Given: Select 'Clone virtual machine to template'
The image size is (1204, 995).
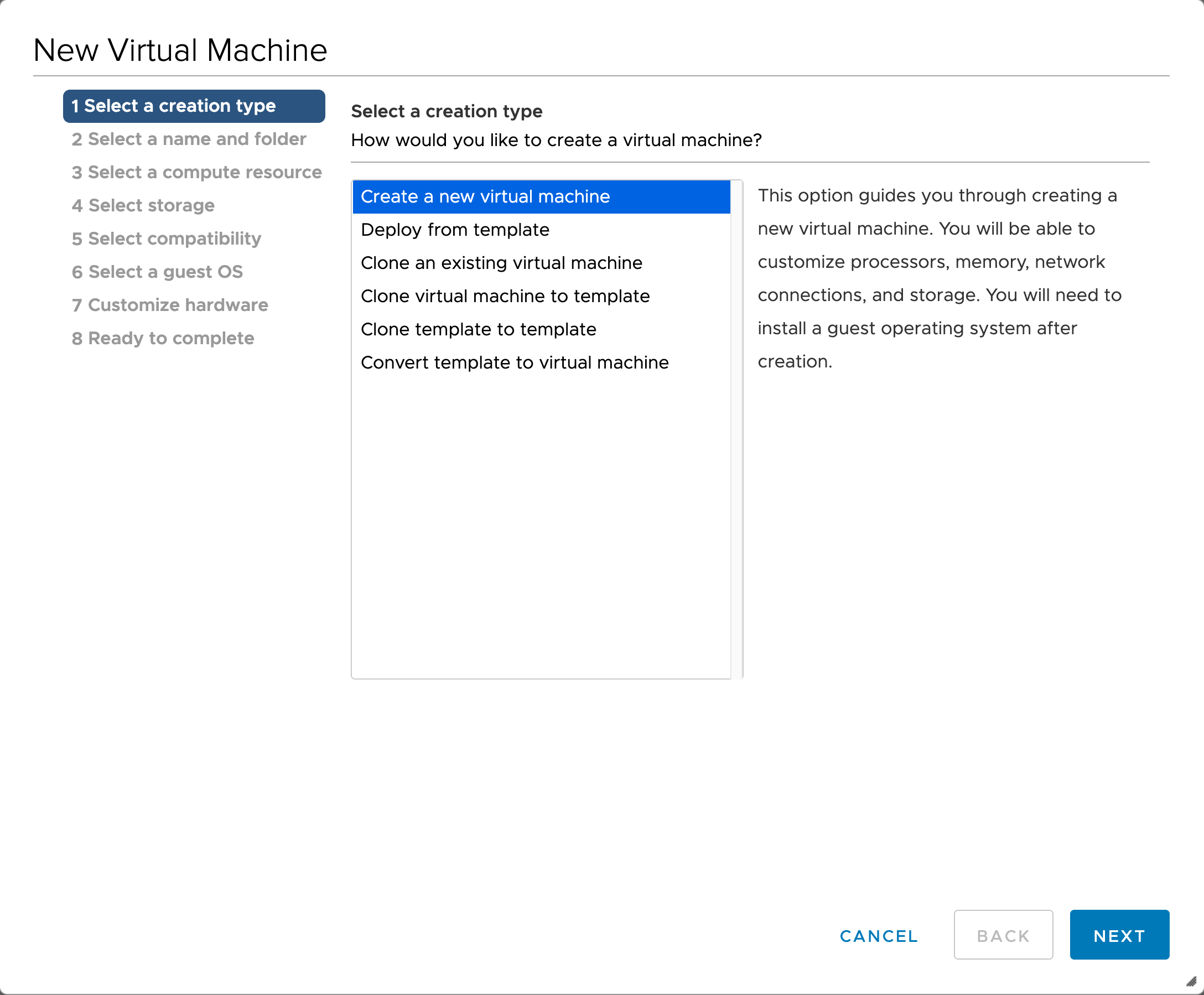Looking at the screenshot, I should coord(506,295).
